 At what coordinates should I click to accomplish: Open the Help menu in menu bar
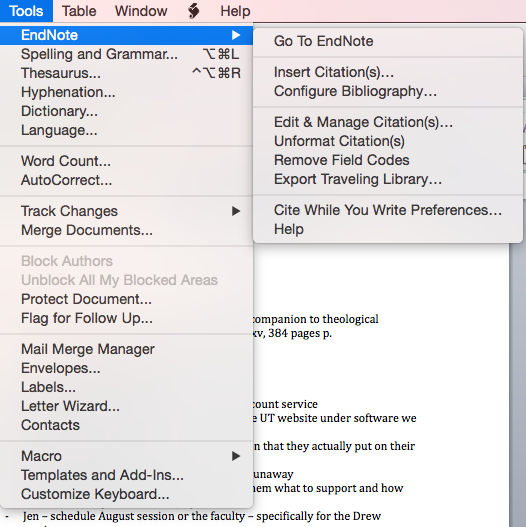(x=235, y=11)
